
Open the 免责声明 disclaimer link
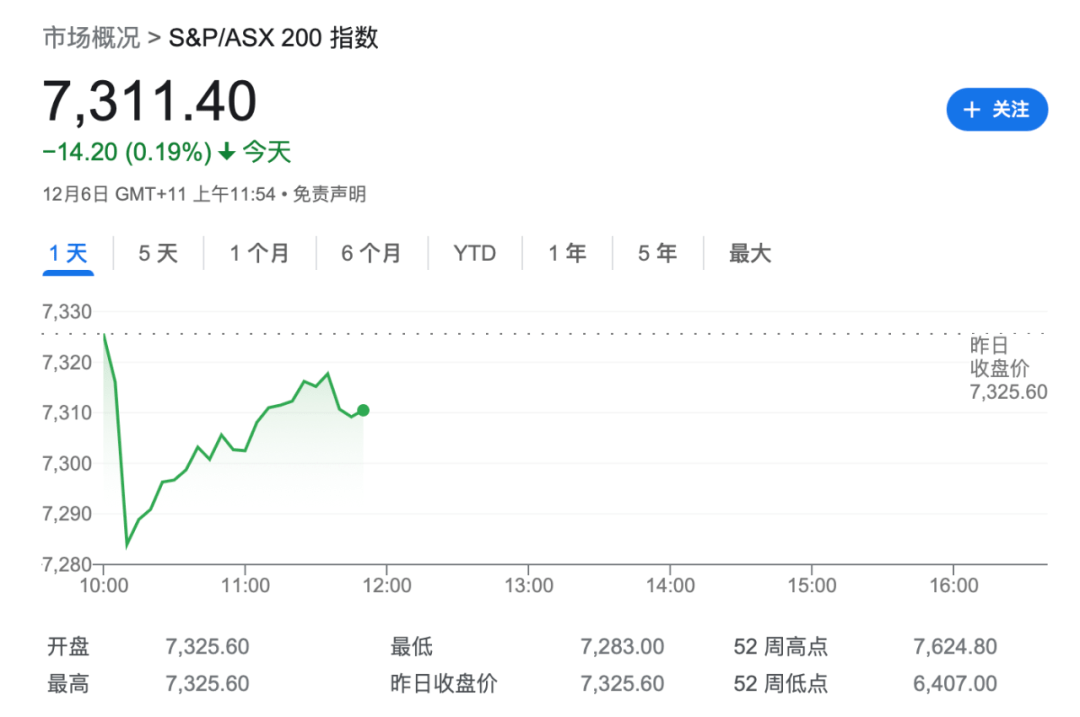pyautogui.click(x=329, y=194)
